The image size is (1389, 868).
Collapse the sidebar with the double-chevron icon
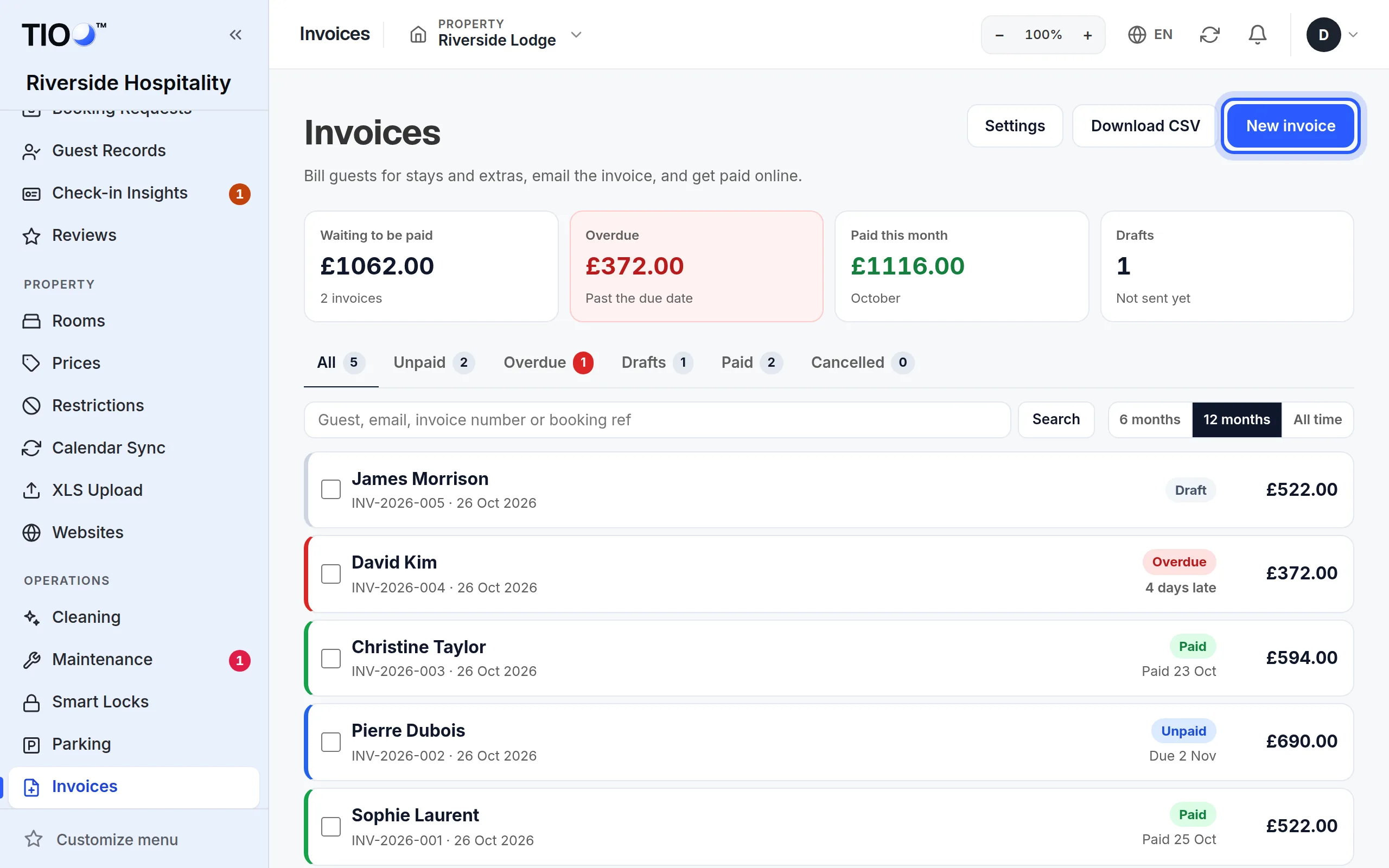coord(235,35)
